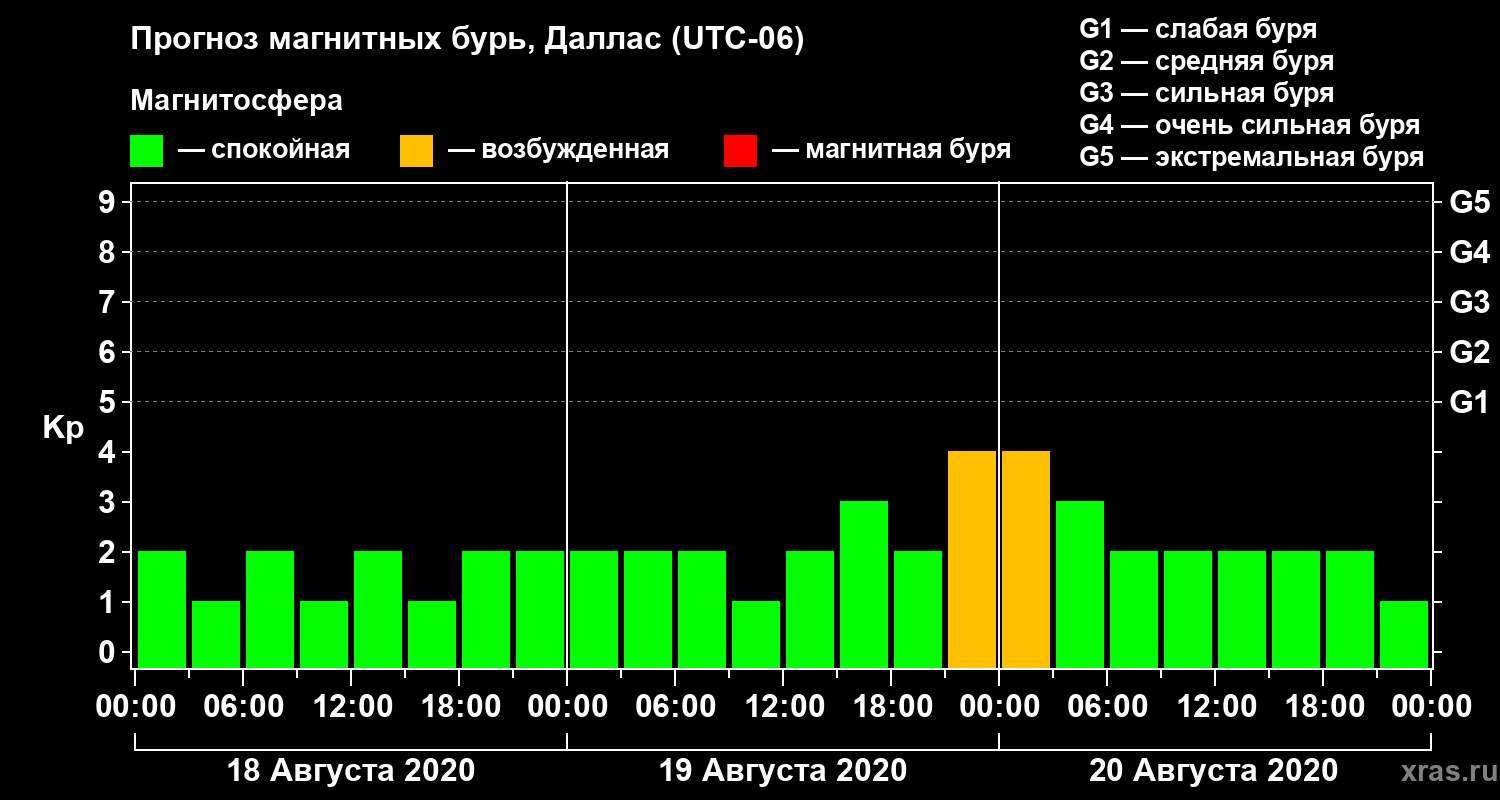The height and width of the screenshot is (800, 1500).
Task: Click the G4 tick label on right axis
Action: click(x=1469, y=252)
